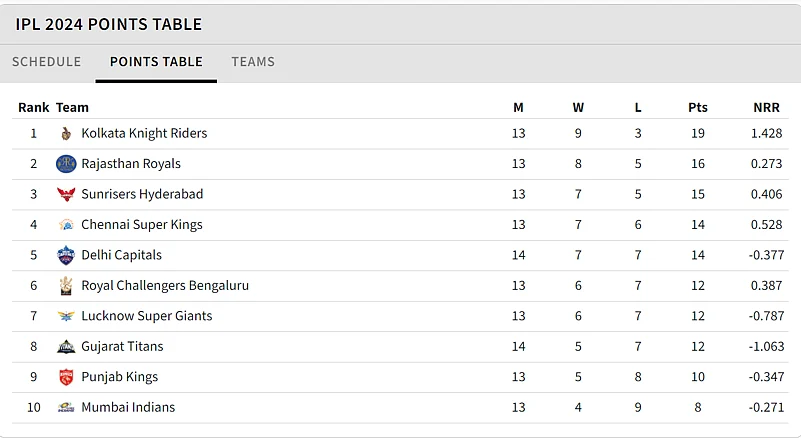This screenshot has height=438, width=801.
Task: Click the Punjab Kings team name
Action: click(x=119, y=377)
